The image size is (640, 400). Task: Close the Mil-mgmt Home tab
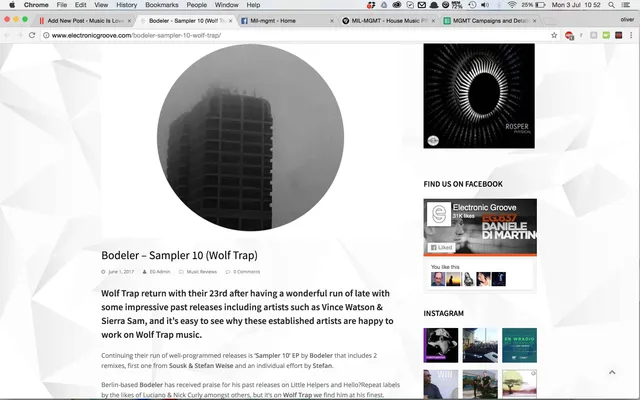pos(332,21)
